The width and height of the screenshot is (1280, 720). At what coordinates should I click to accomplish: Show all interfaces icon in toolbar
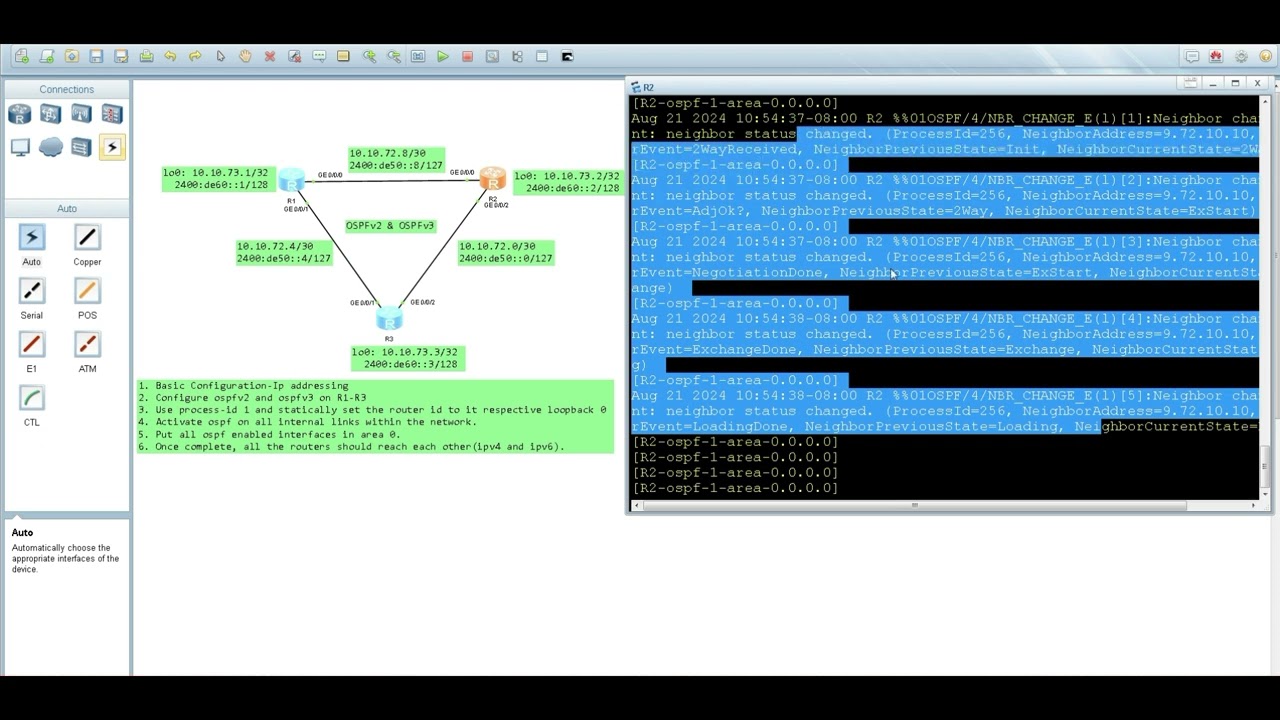point(517,57)
